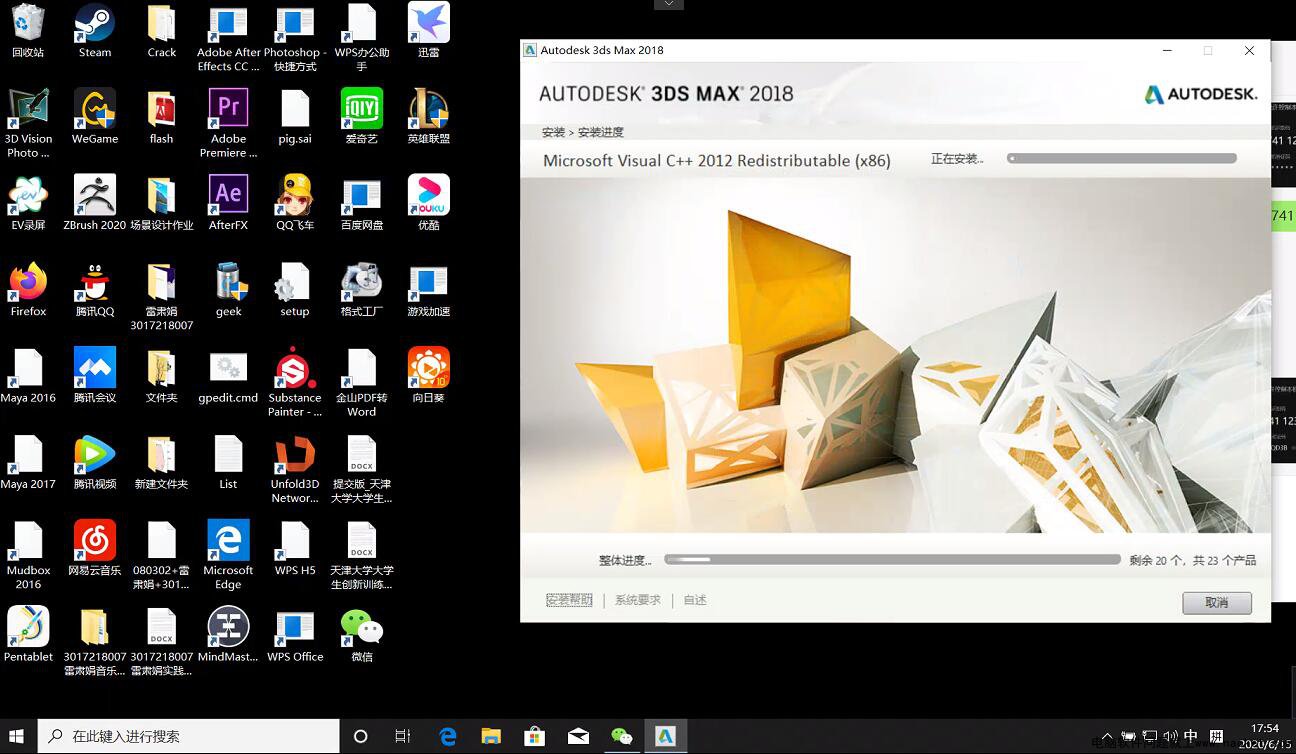Click the 正在安装 component progress bar
The width and height of the screenshot is (1296, 754).
pyautogui.click(x=1122, y=158)
